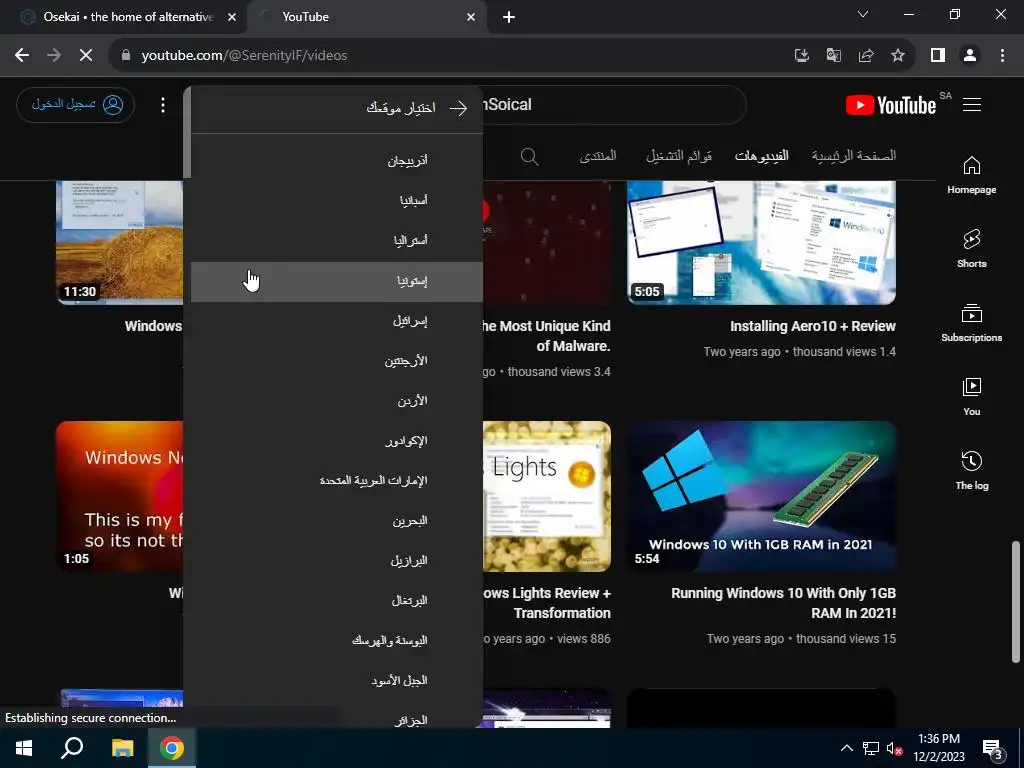Viewport: 1024px width, 768px height.
Task: Open the You section in sidebar
Action: 972,396
